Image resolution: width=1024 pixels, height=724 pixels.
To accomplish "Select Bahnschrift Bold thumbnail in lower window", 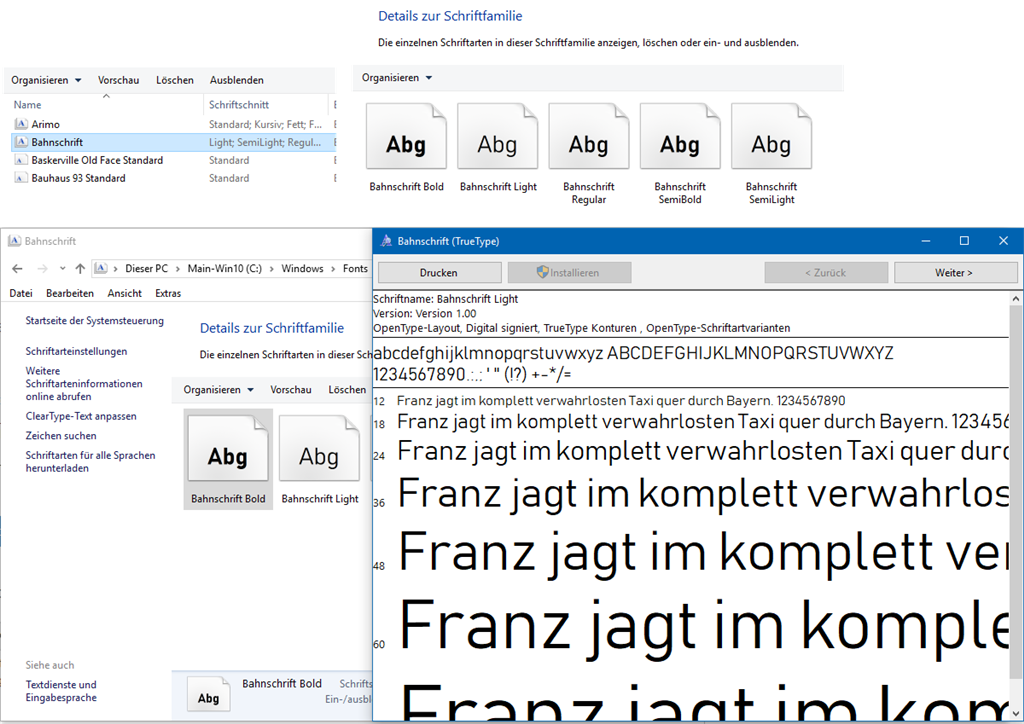I will pos(228,459).
